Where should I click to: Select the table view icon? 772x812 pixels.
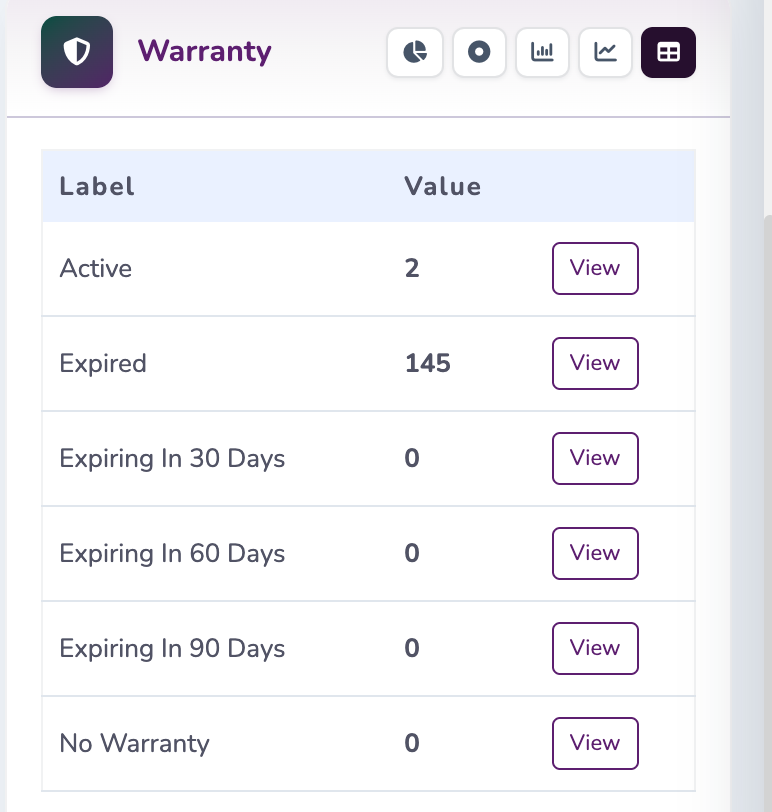pos(668,52)
